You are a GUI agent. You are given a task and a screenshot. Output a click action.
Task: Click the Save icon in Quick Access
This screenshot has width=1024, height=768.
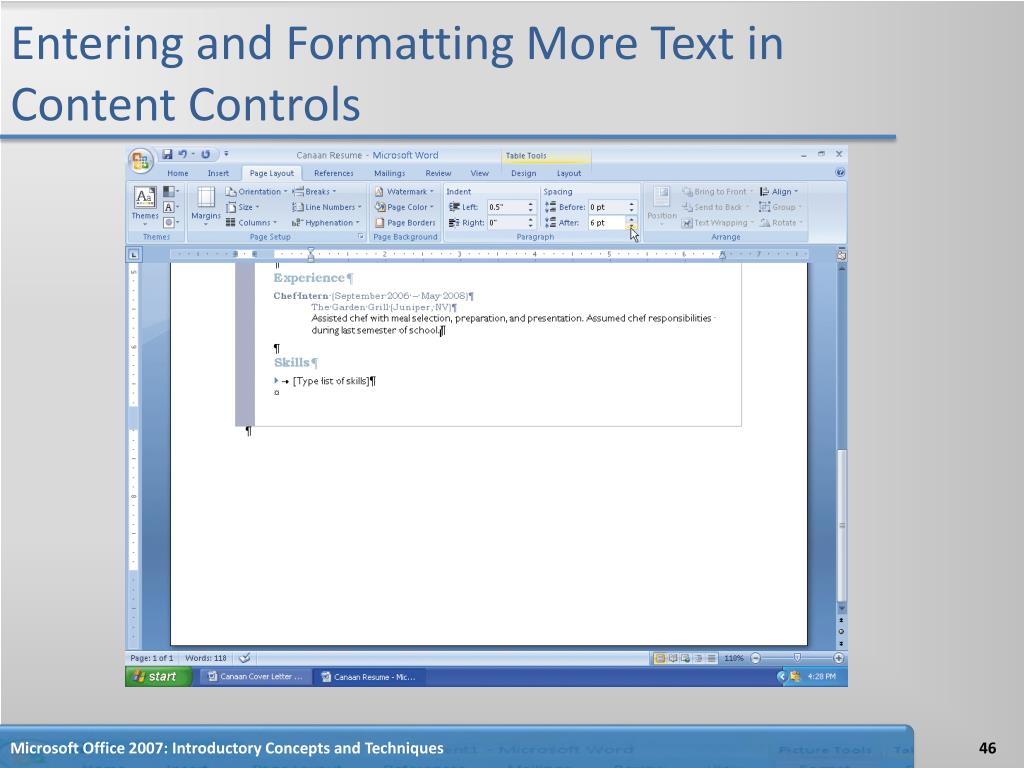tap(167, 154)
